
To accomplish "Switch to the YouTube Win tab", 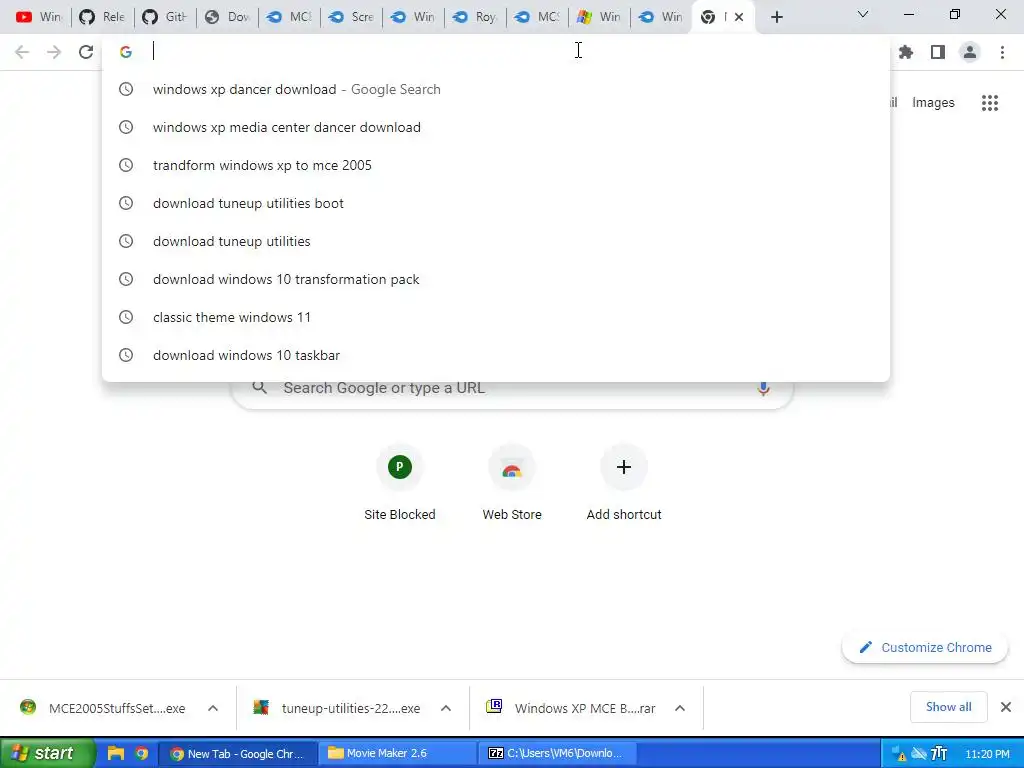I will 39,17.
